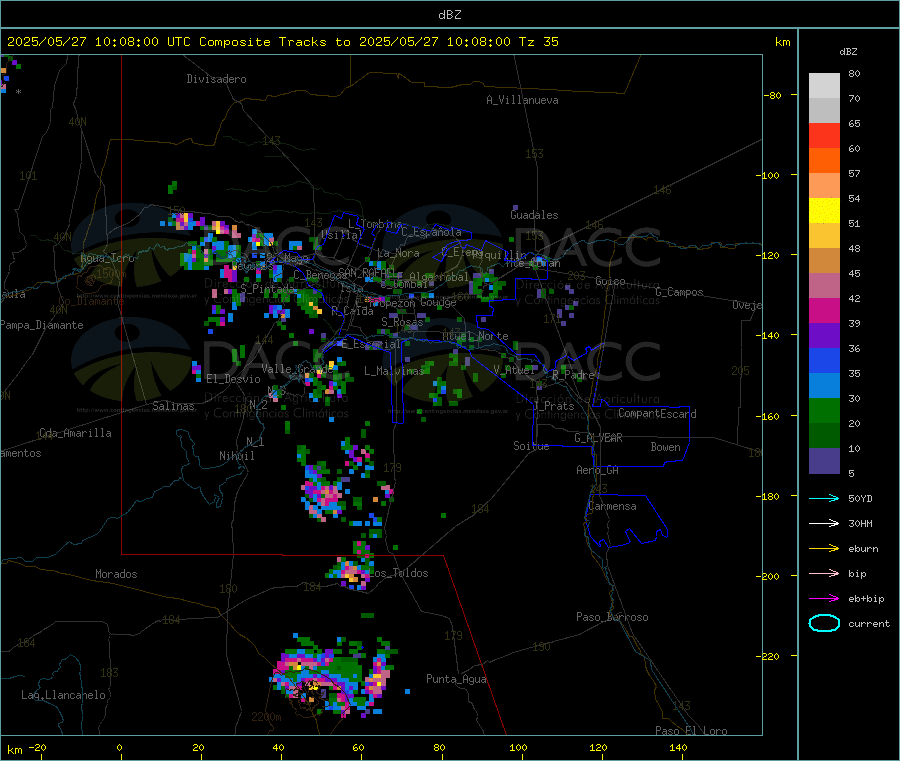This screenshot has width=900, height=761.
Task: Click the Nihuil place label
Action: click(236, 456)
